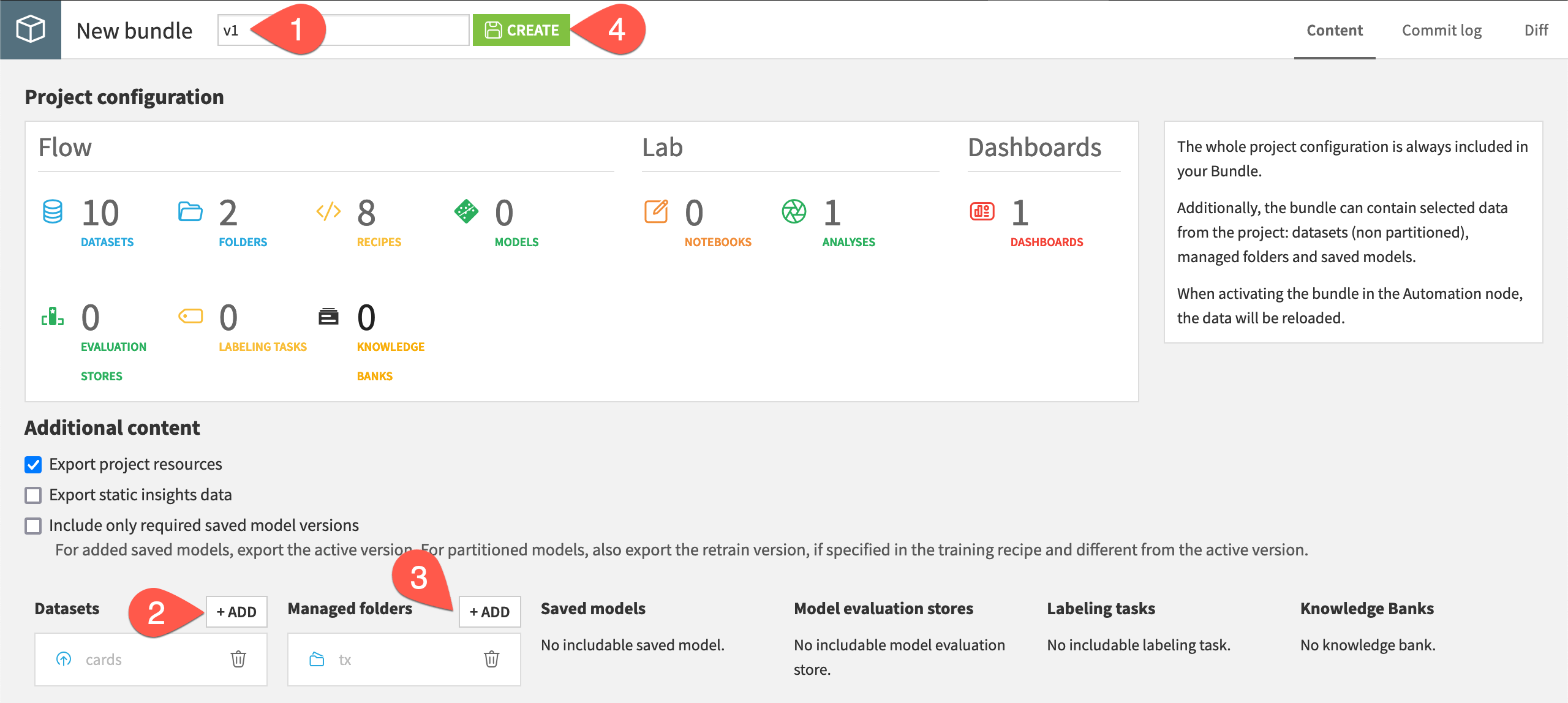The height and width of the screenshot is (703, 1568).
Task: Click the Datasets stack icon
Action: [53, 212]
